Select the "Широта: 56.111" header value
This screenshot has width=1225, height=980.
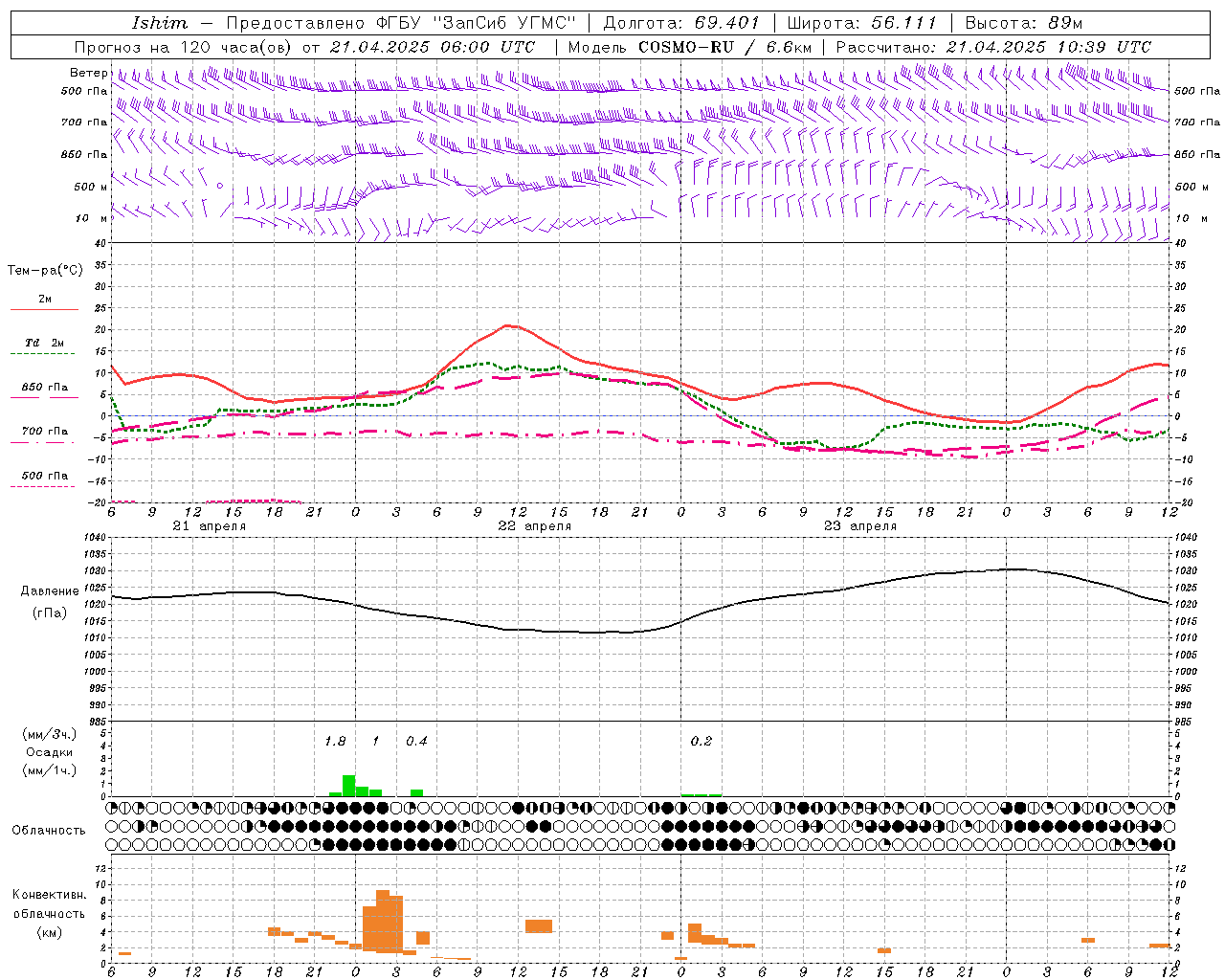[x=861, y=23]
